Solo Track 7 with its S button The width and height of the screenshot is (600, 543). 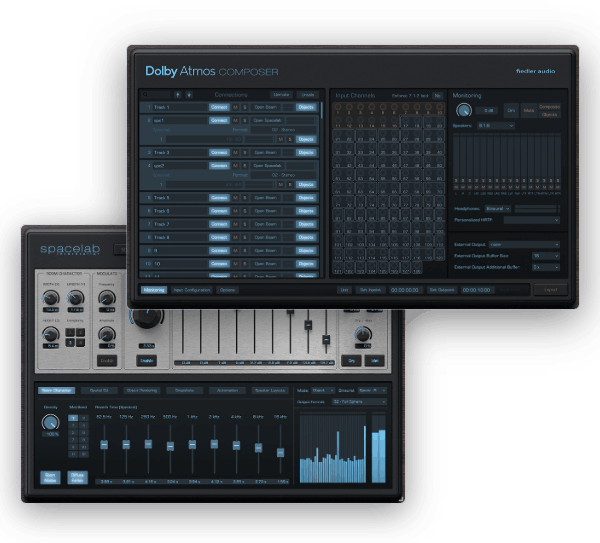[245, 224]
